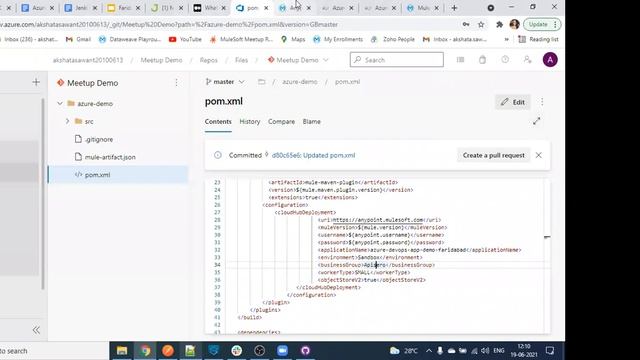Click the password key icon in address bar
The image size is (640, 360).
click(x=466, y=25)
